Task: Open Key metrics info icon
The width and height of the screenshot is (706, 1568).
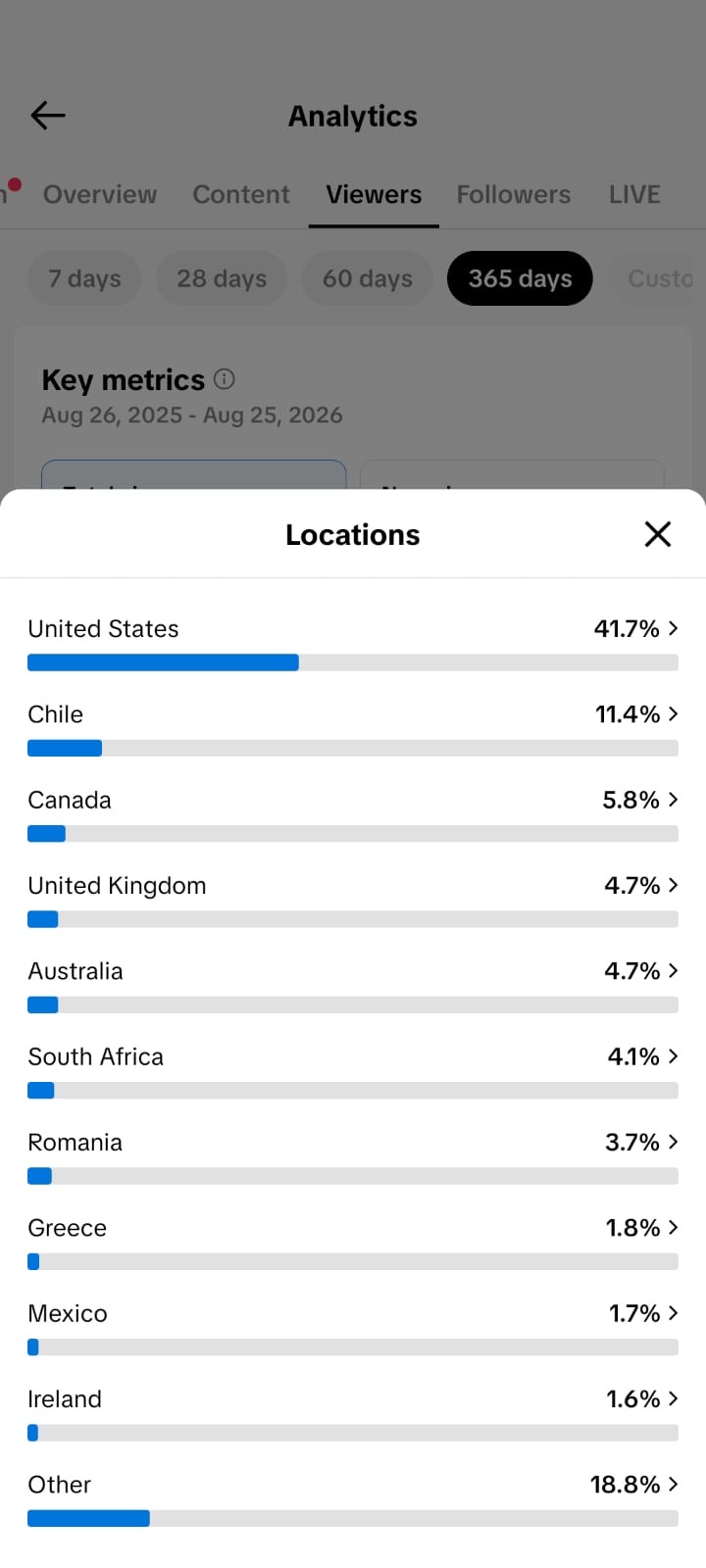Action: (225, 378)
